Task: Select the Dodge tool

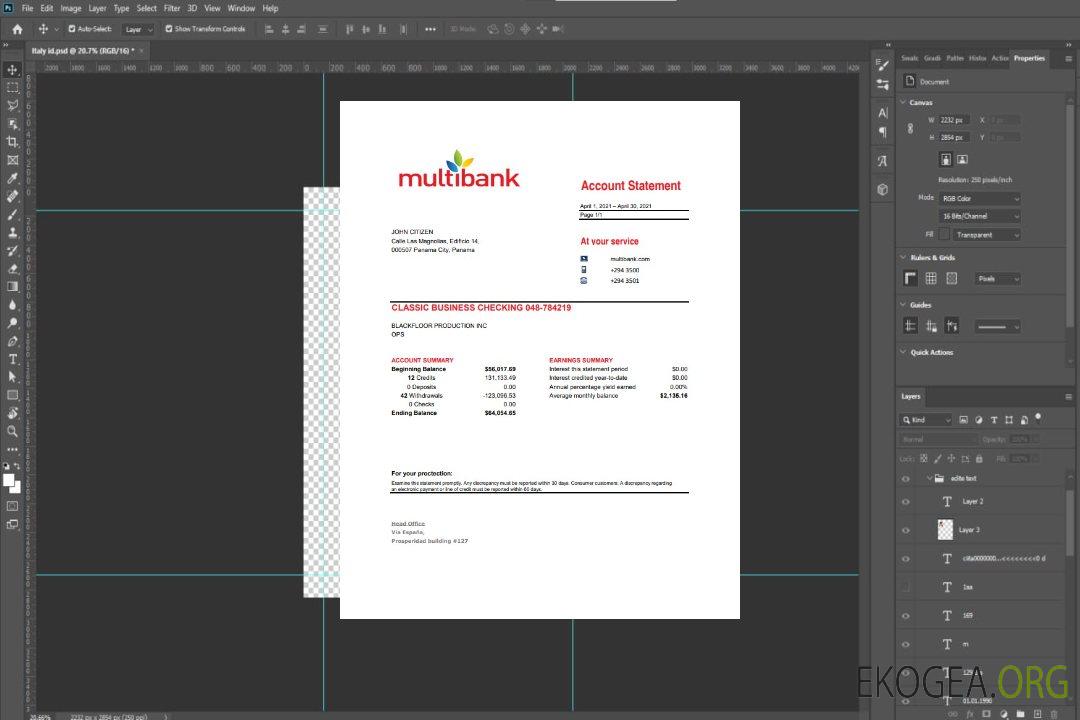Action: pos(12,323)
